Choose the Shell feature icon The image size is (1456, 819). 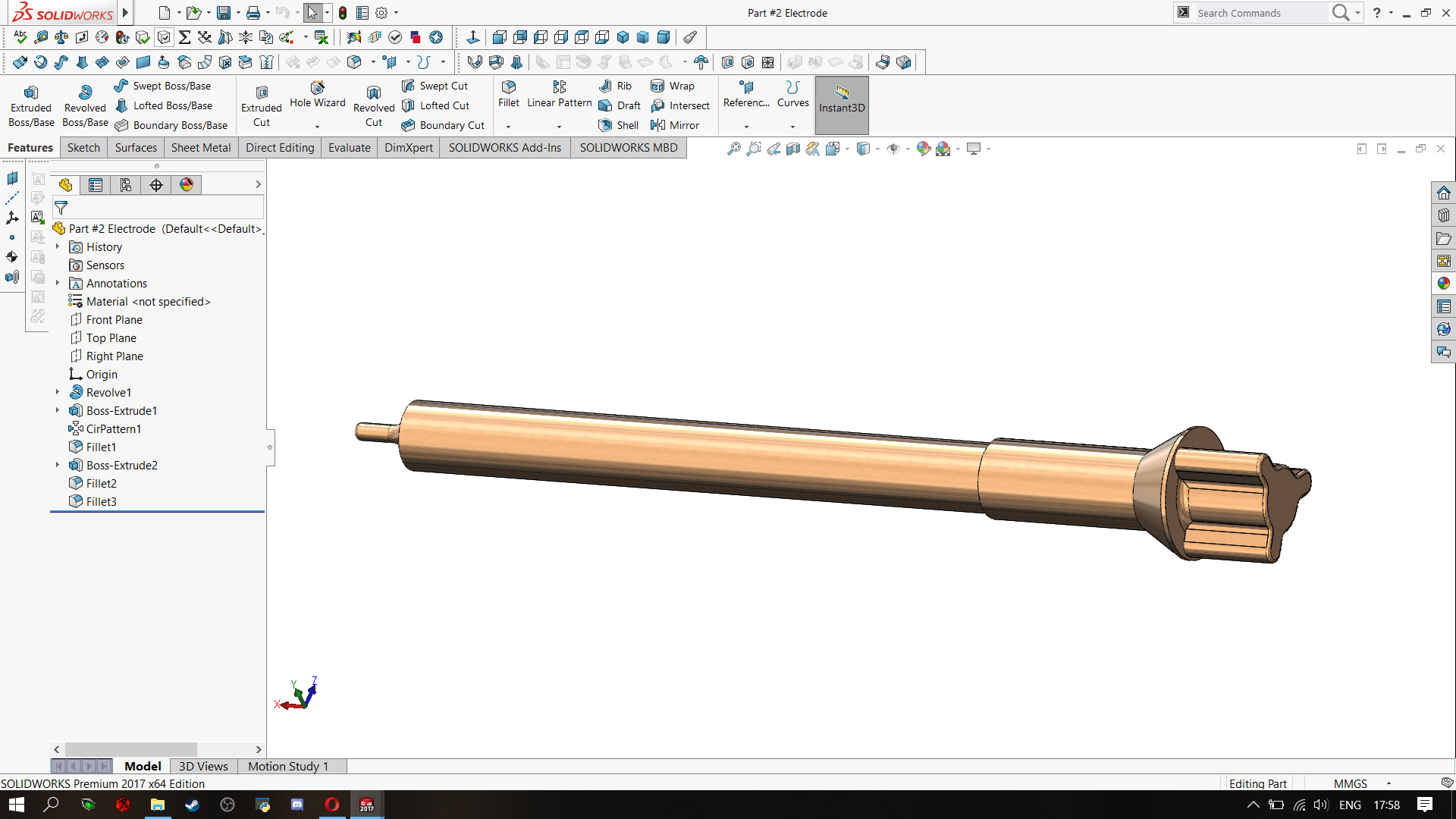click(x=605, y=125)
